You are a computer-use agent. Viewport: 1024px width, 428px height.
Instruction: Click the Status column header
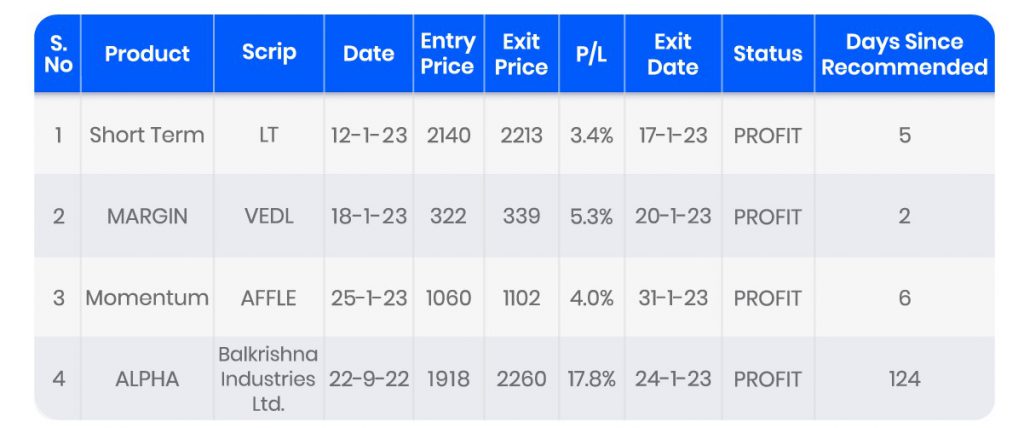tap(767, 54)
